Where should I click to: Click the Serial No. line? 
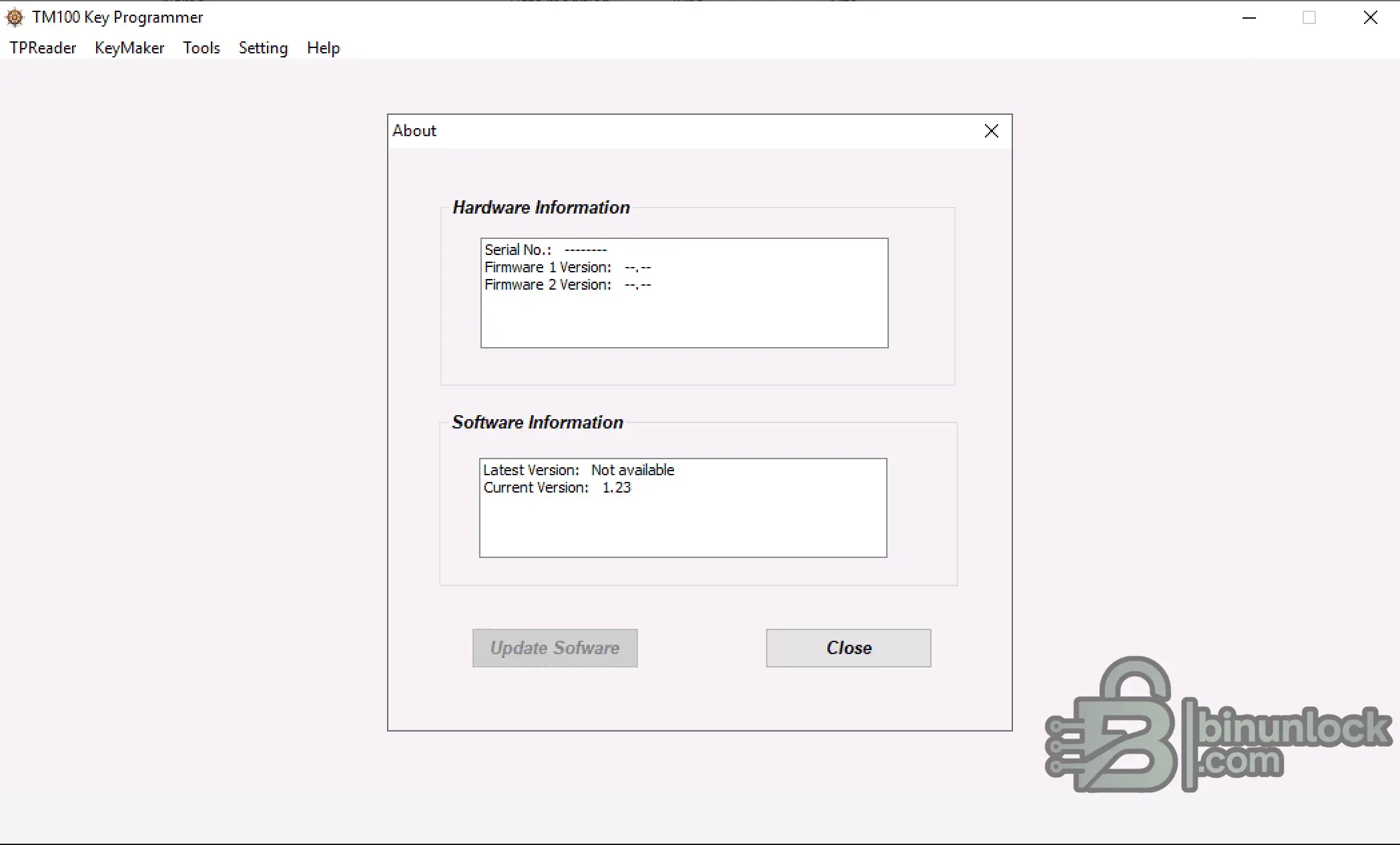[546, 250]
